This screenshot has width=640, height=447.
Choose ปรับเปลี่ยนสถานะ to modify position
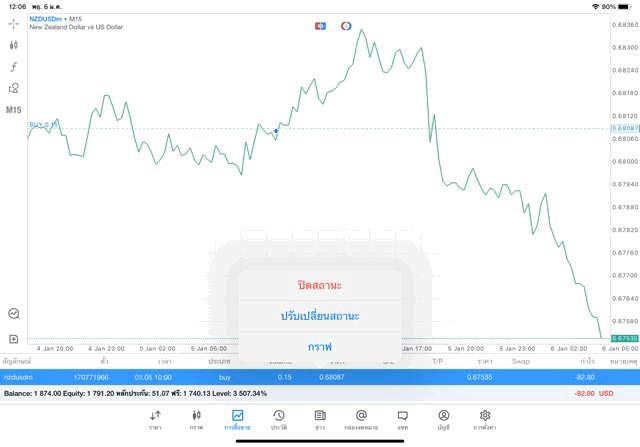click(x=320, y=316)
